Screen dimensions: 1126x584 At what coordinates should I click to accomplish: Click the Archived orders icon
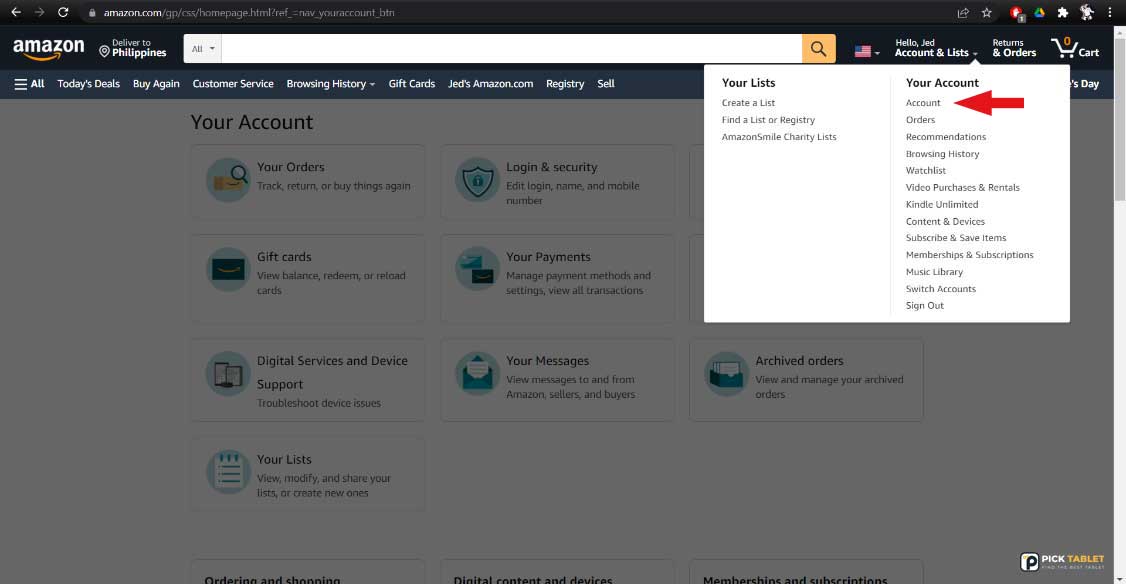click(x=726, y=374)
